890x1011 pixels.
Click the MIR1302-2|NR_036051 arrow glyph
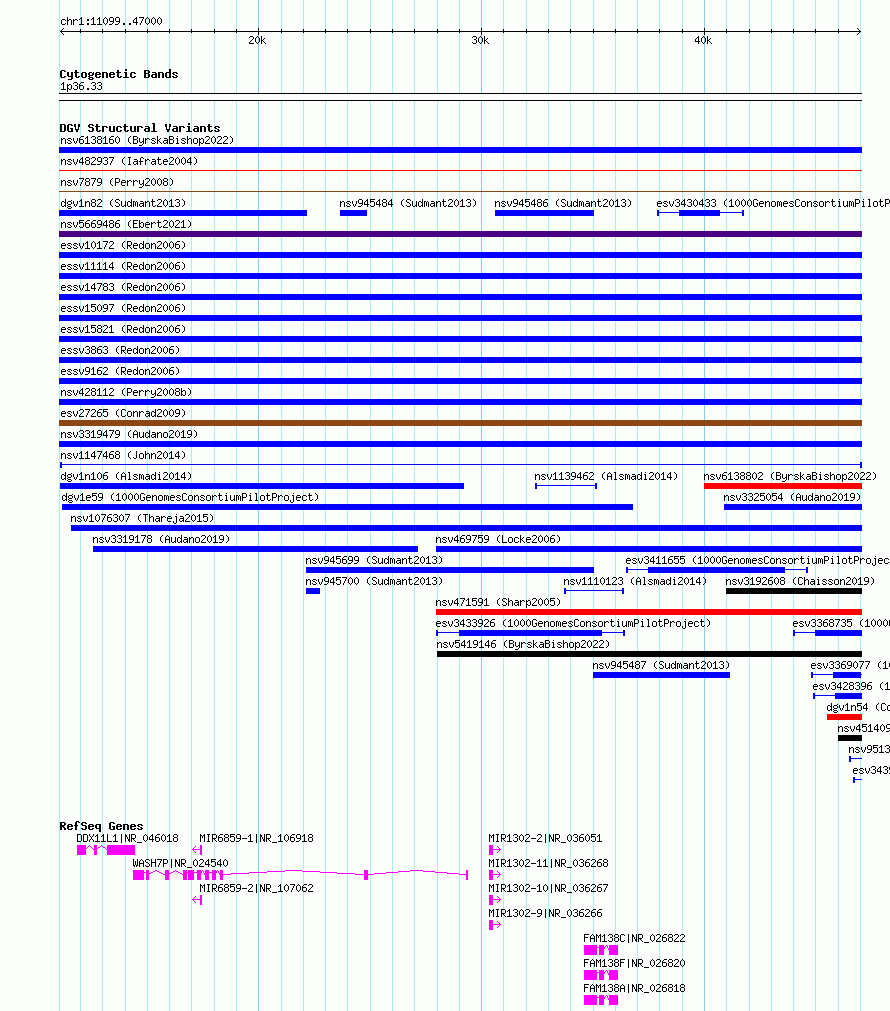pos(495,850)
